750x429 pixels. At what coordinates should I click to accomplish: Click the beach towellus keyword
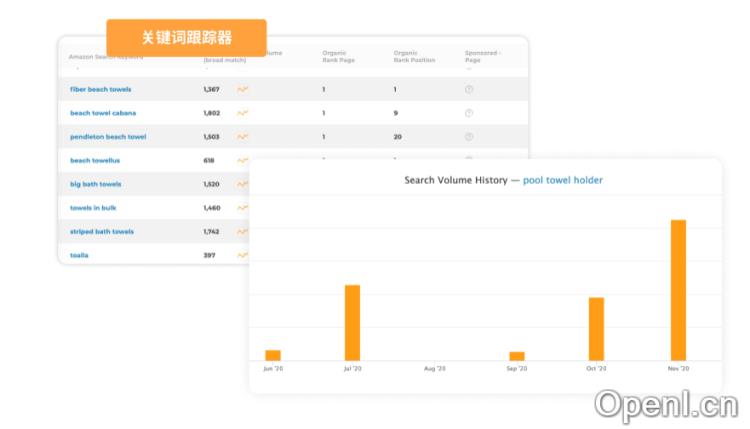[x=94, y=160]
